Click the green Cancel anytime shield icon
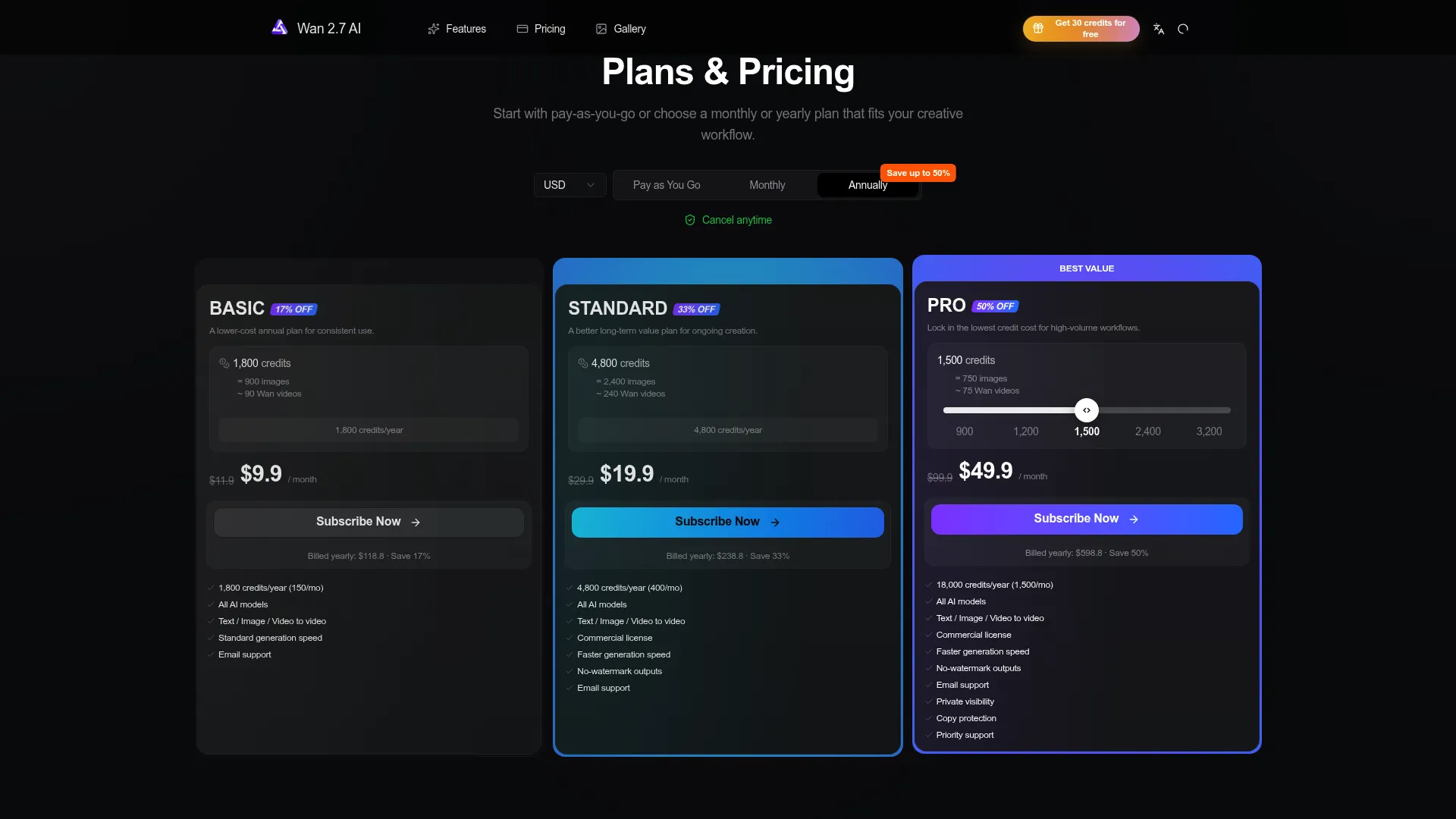 click(x=690, y=220)
